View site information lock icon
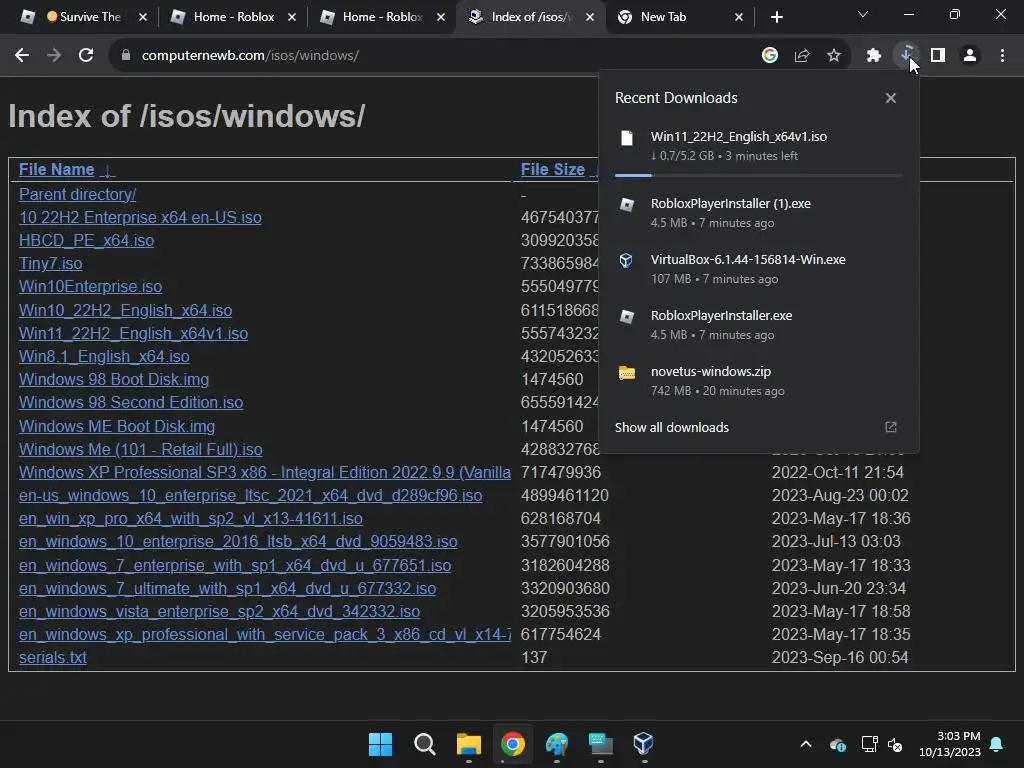This screenshot has width=1024, height=768. tap(126, 56)
